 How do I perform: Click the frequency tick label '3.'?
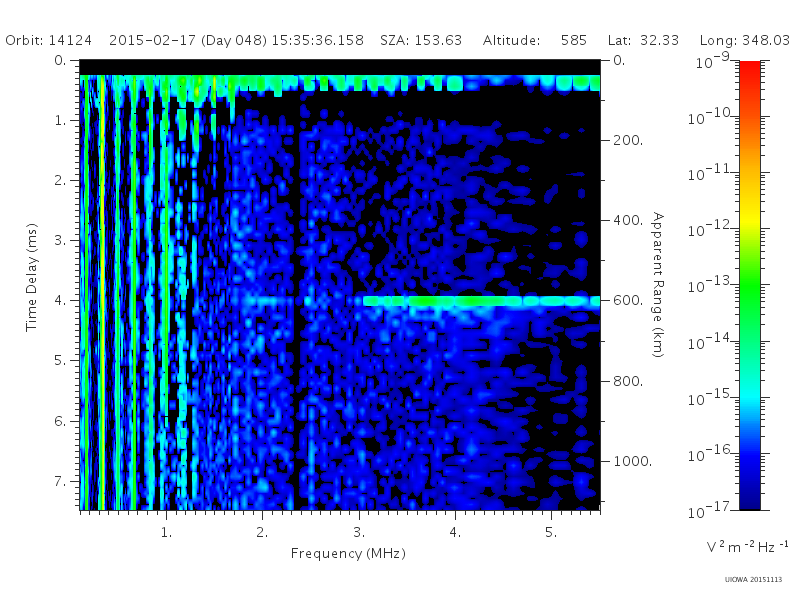coord(359,533)
